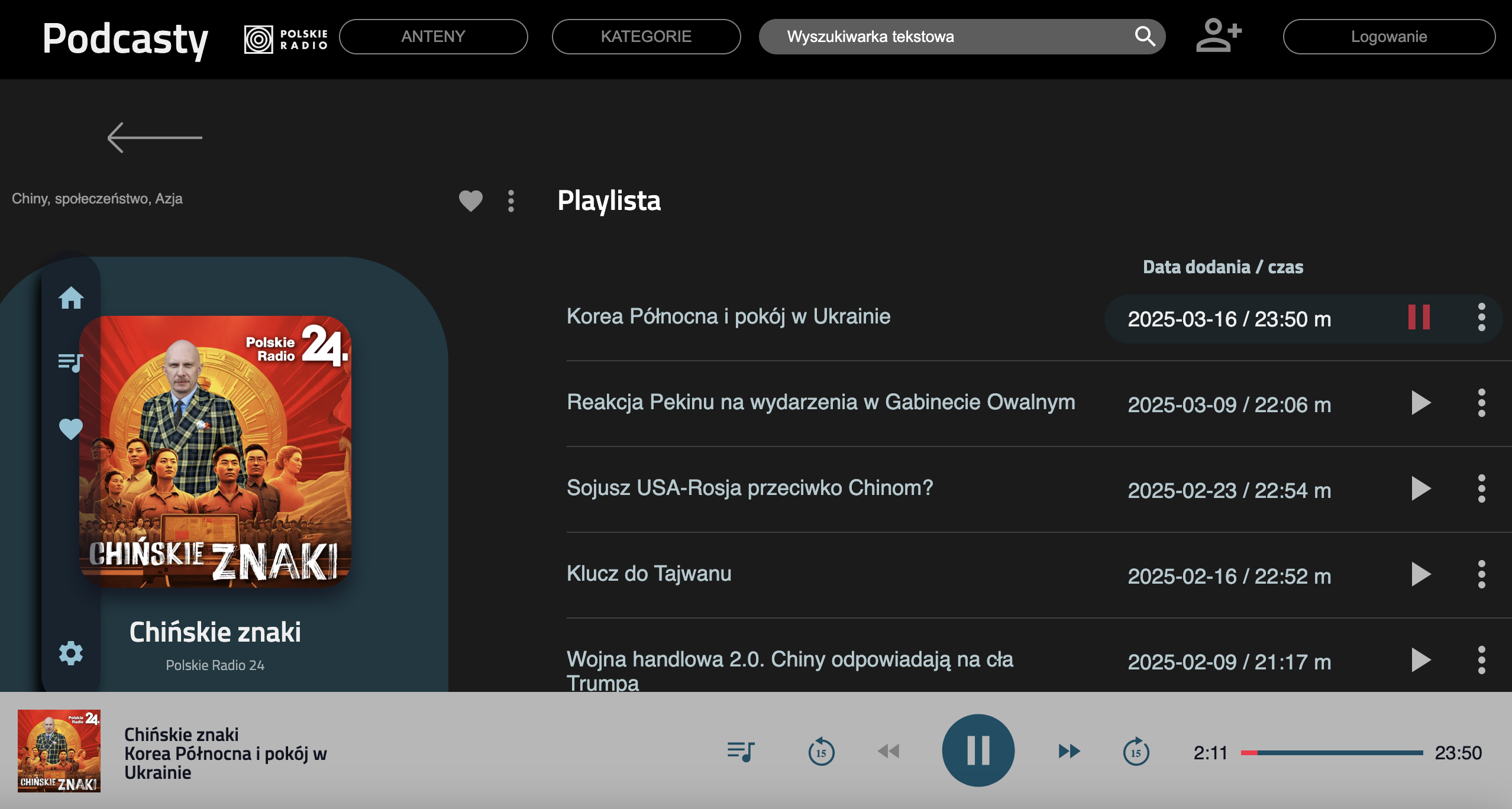Image resolution: width=1512 pixels, height=809 pixels.
Task: Rewind 15 seconds in player
Action: click(821, 752)
